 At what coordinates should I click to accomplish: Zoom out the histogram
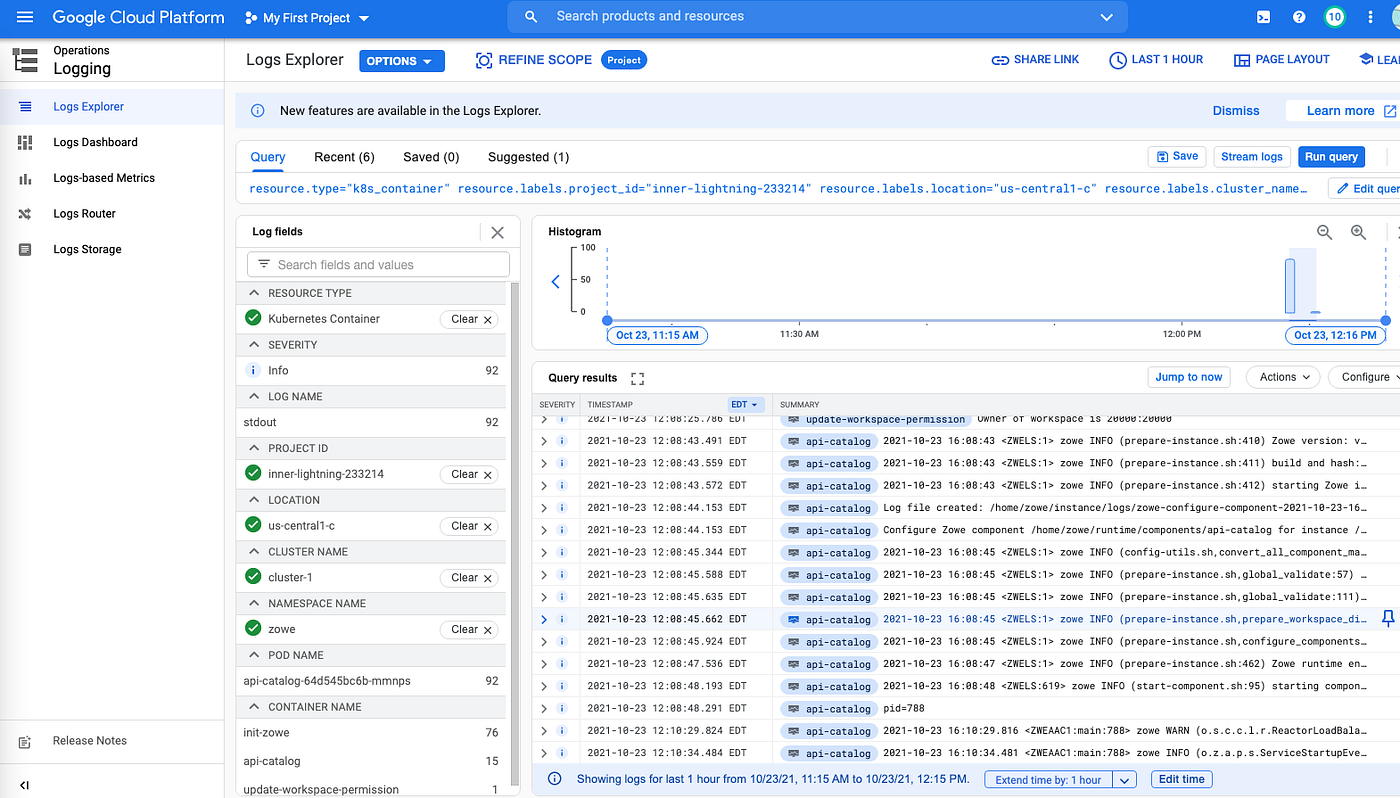click(x=1325, y=232)
